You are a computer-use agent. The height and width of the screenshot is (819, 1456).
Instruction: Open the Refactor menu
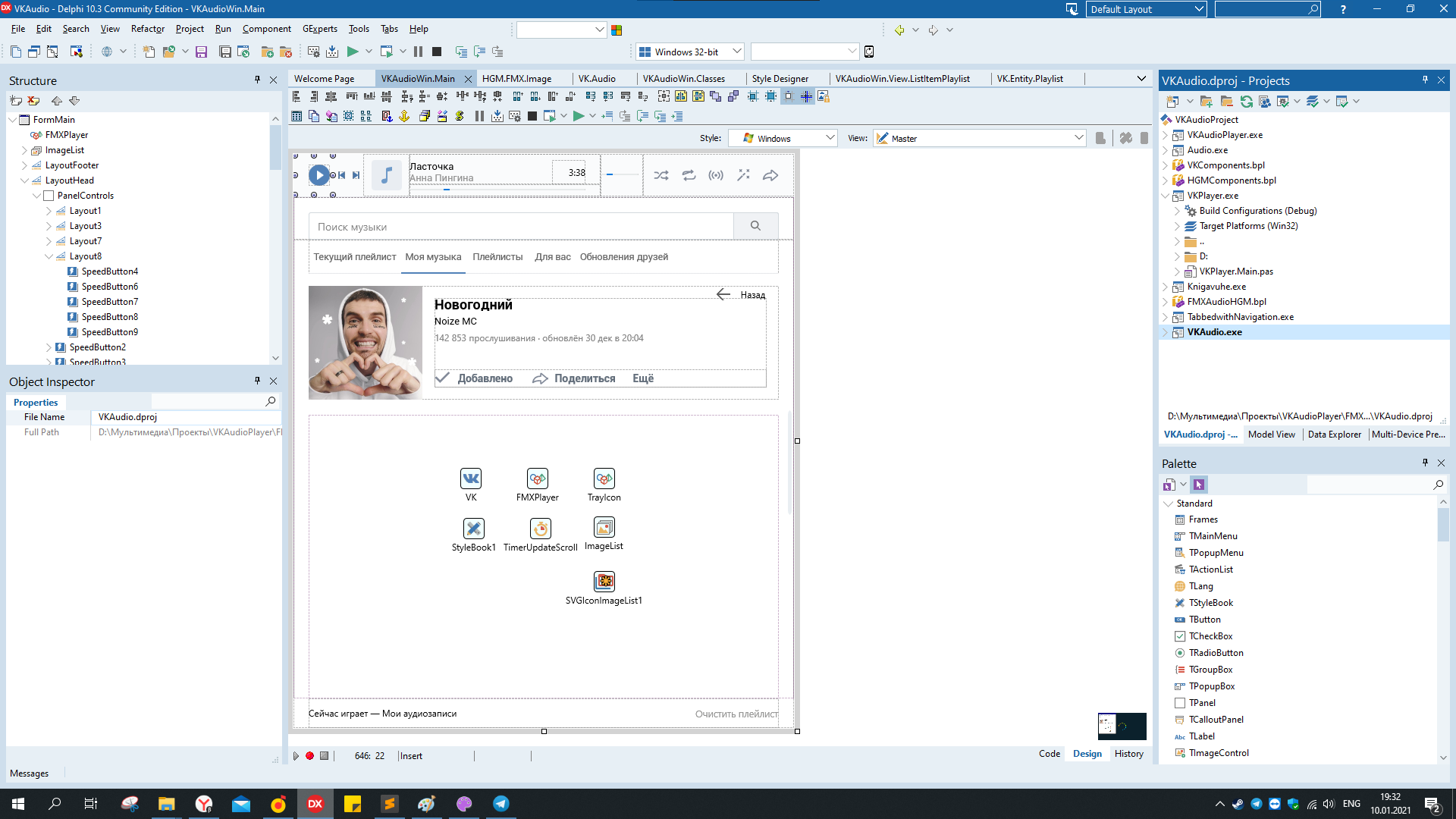click(148, 29)
